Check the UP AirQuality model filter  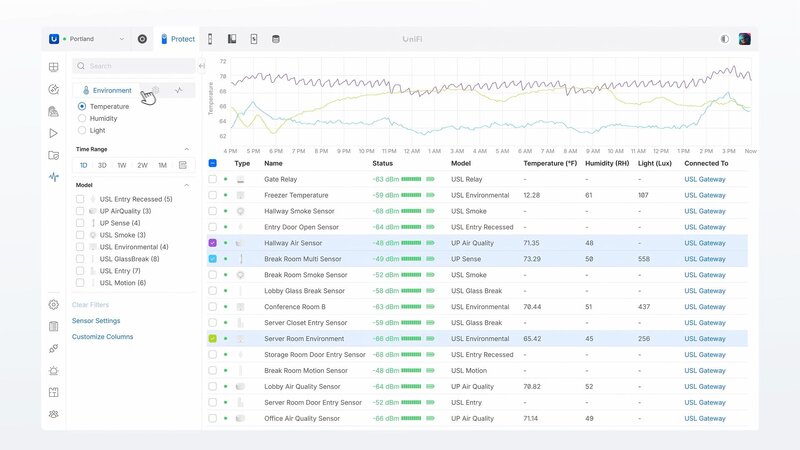pyautogui.click(x=80, y=211)
